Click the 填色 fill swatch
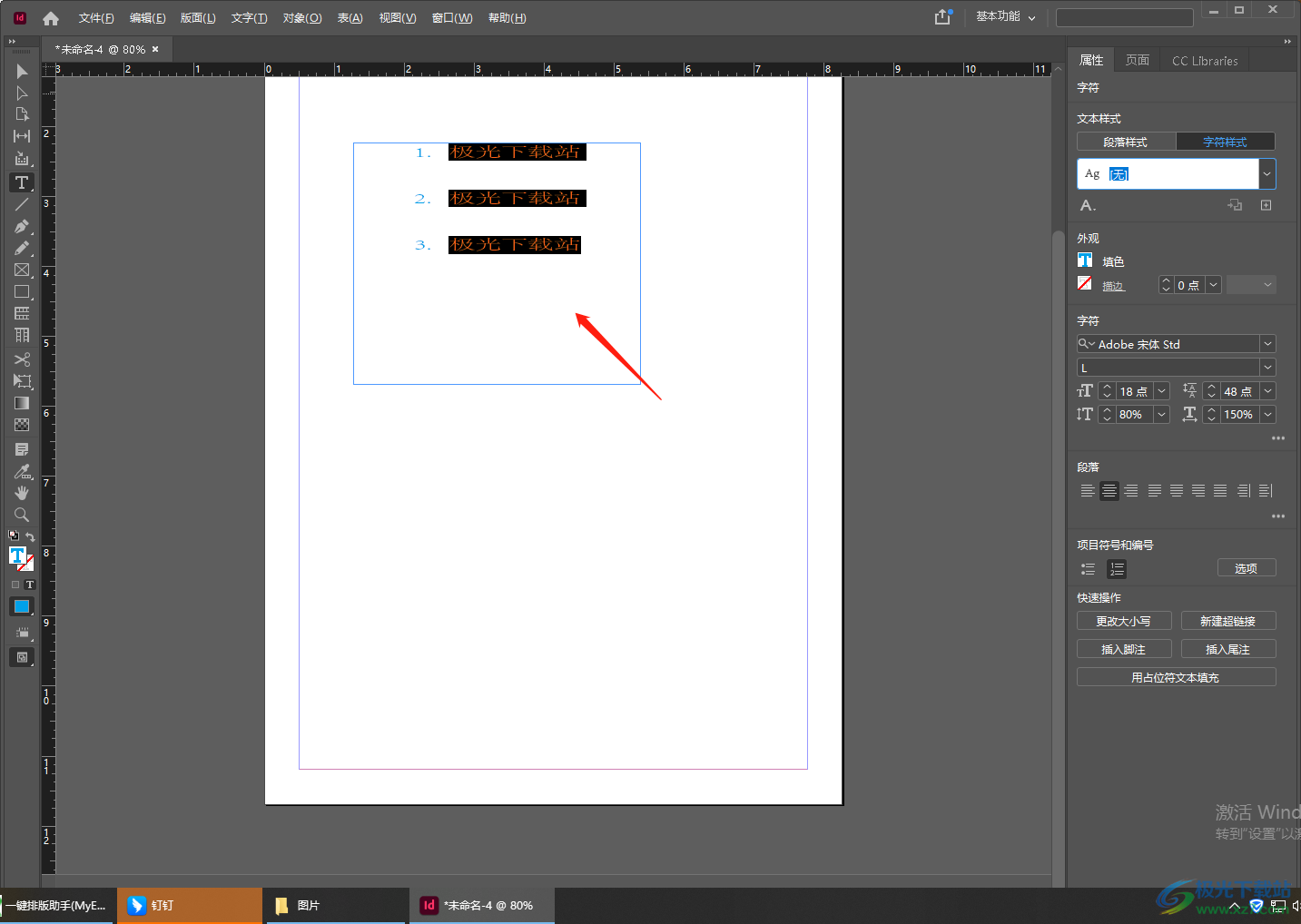The width and height of the screenshot is (1301, 924). coord(1085,260)
